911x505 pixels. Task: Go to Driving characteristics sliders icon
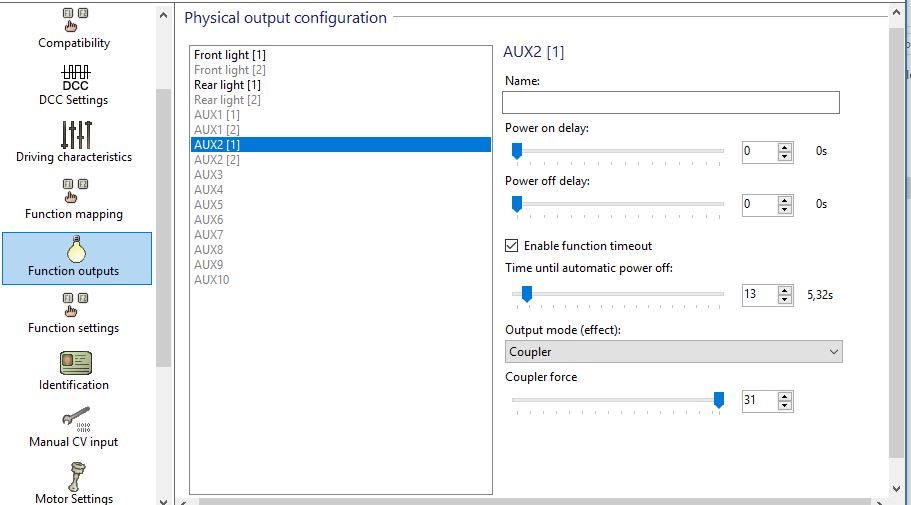[x=76, y=135]
